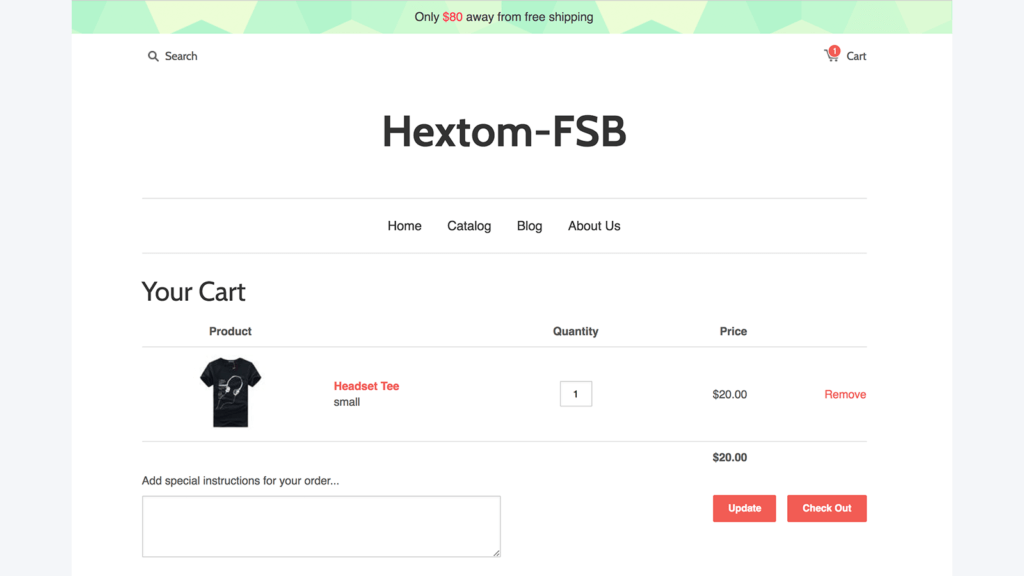Remove the Headset Tee from cart
This screenshot has width=1024, height=576.
845,394
